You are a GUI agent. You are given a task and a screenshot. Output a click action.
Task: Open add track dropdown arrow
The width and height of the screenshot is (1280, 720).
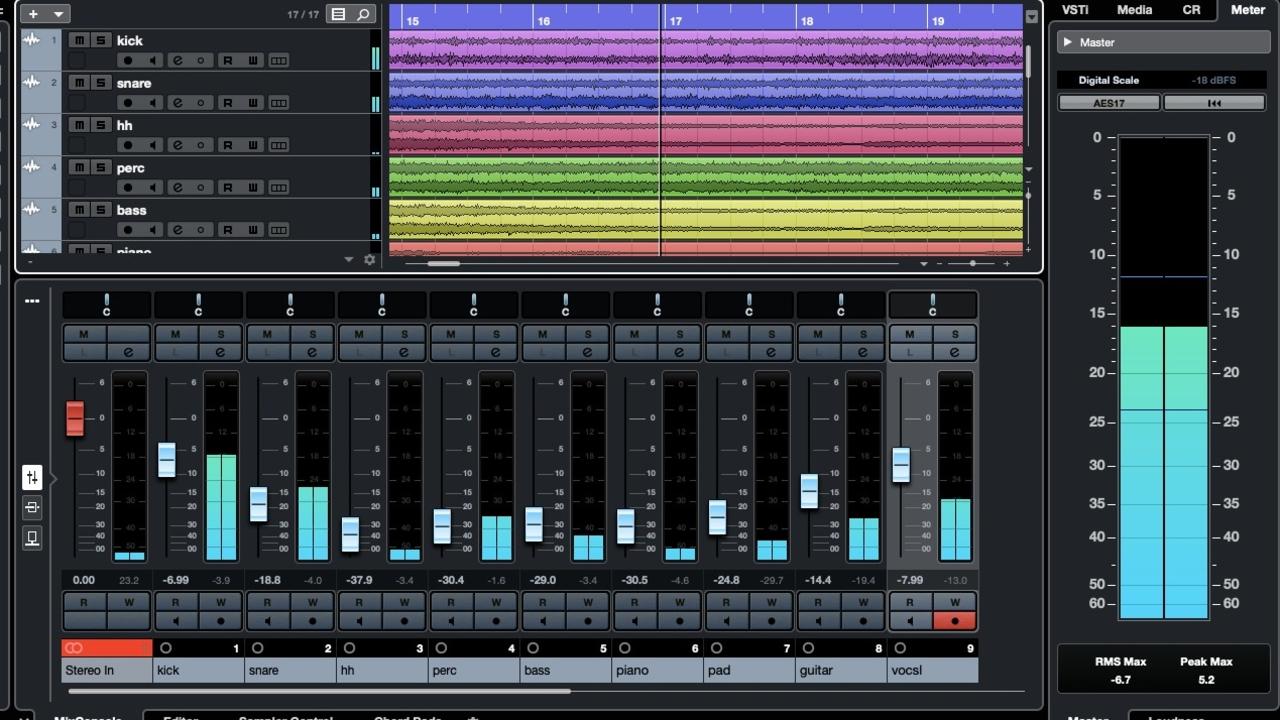(x=58, y=14)
